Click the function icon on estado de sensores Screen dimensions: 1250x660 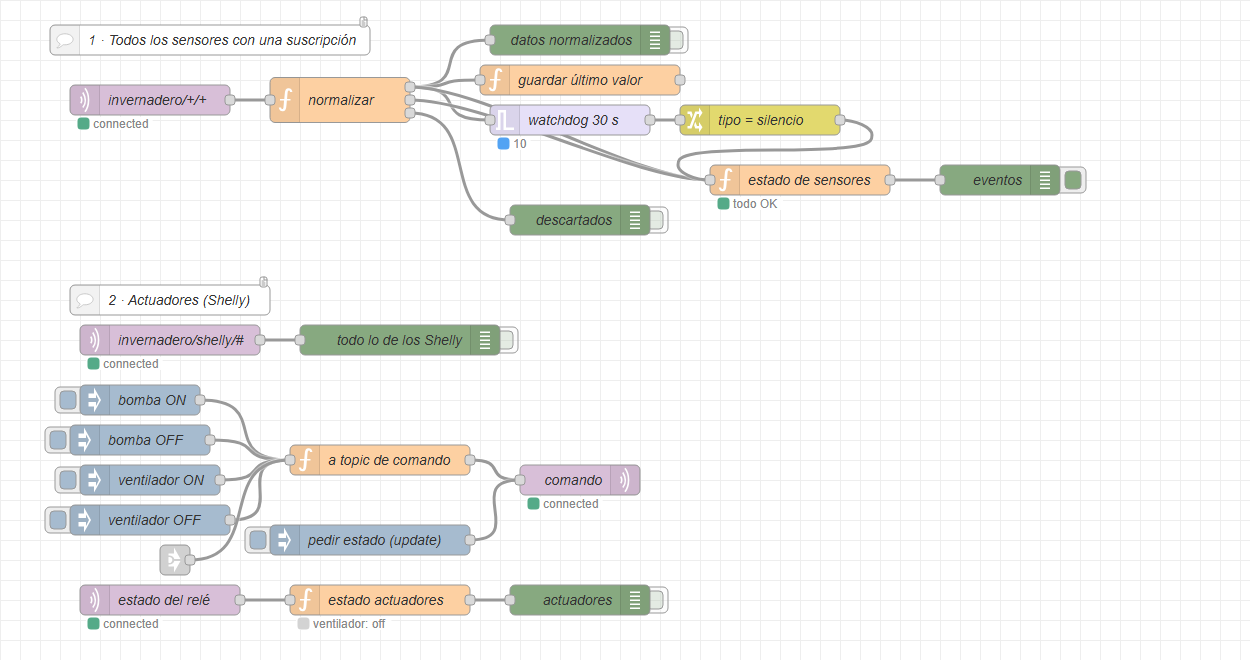725,180
